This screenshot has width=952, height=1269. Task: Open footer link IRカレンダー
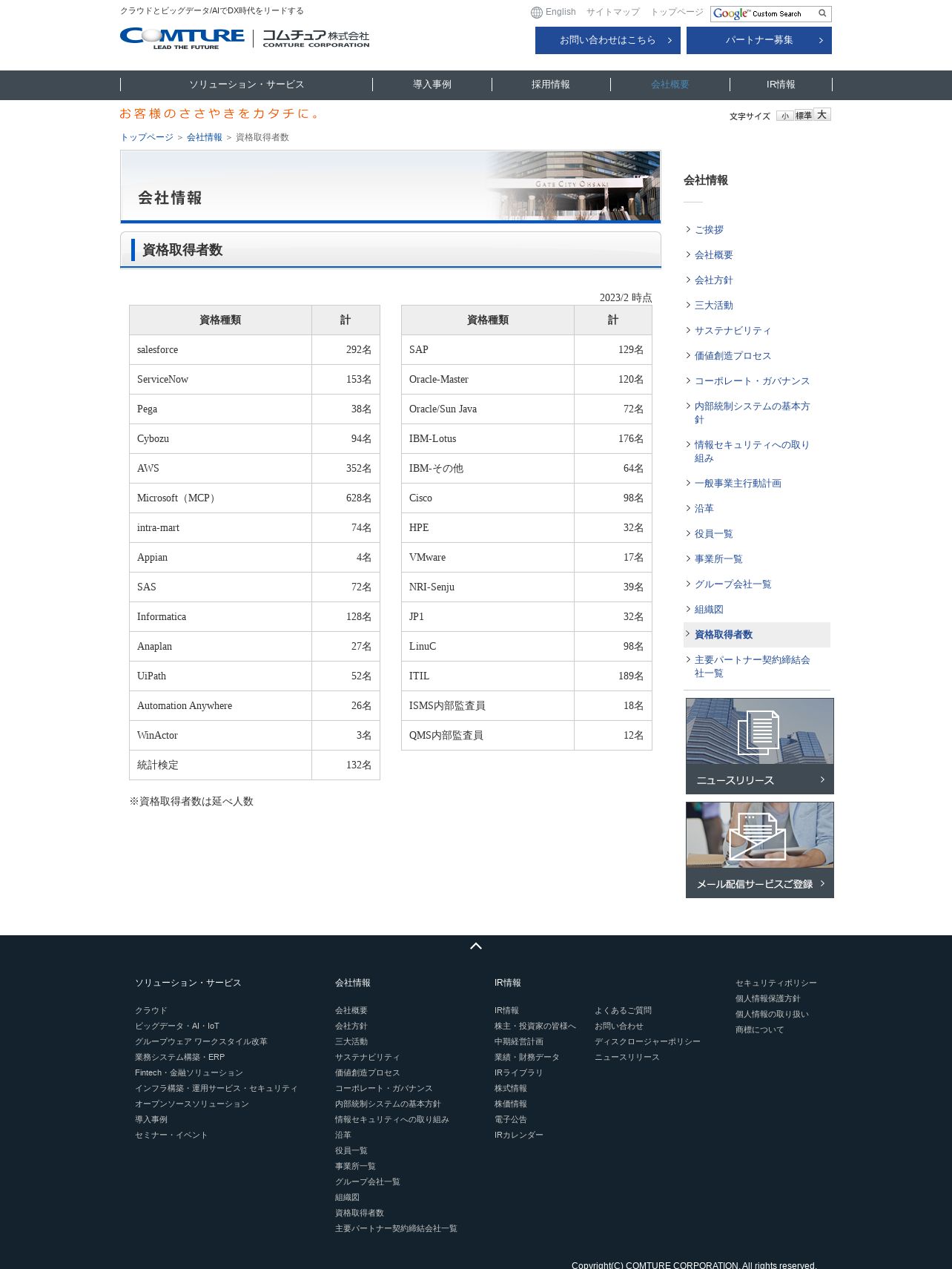pyautogui.click(x=519, y=1135)
